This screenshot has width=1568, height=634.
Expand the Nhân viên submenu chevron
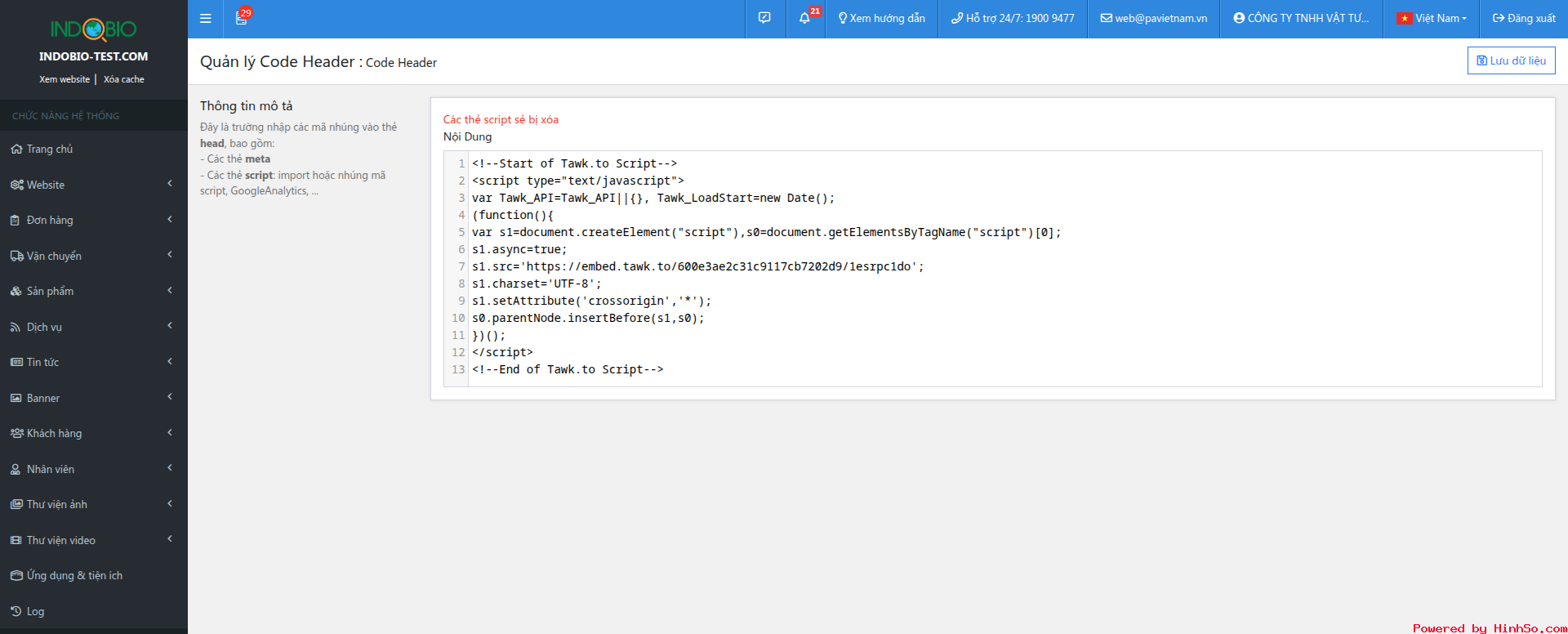coord(170,468)
